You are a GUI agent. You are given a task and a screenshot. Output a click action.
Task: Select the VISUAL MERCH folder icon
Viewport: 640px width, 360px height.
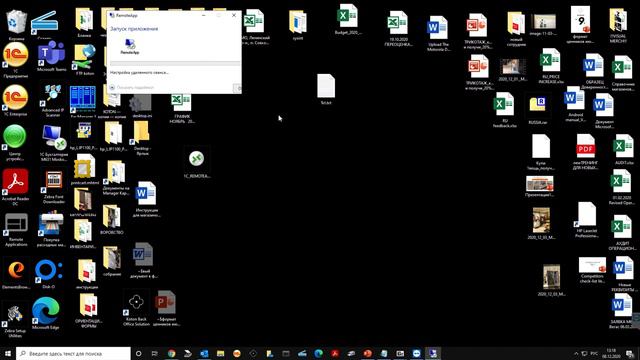pyautogui.click(x=618, y=24)
